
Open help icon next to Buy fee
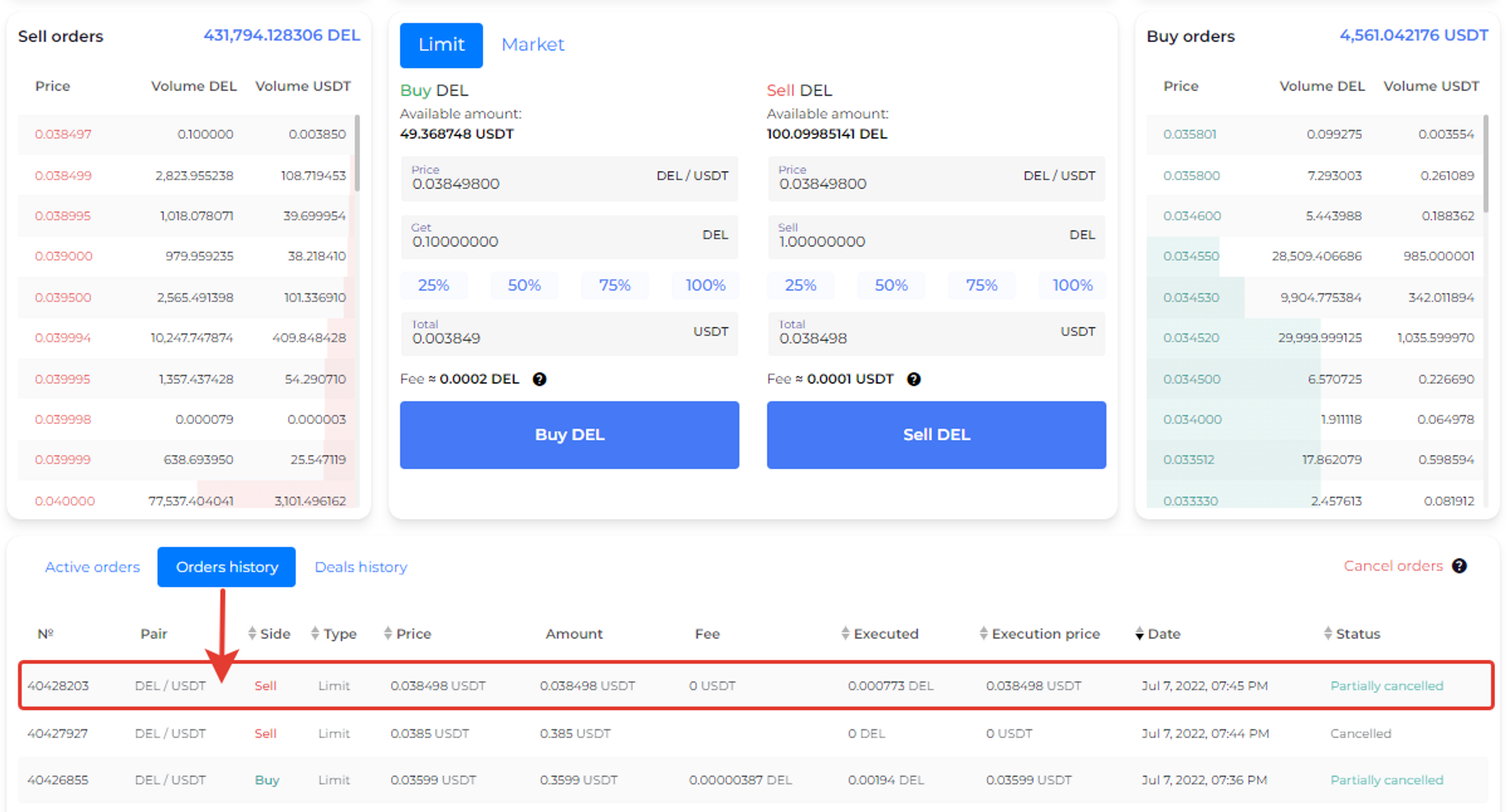point(540,379)
